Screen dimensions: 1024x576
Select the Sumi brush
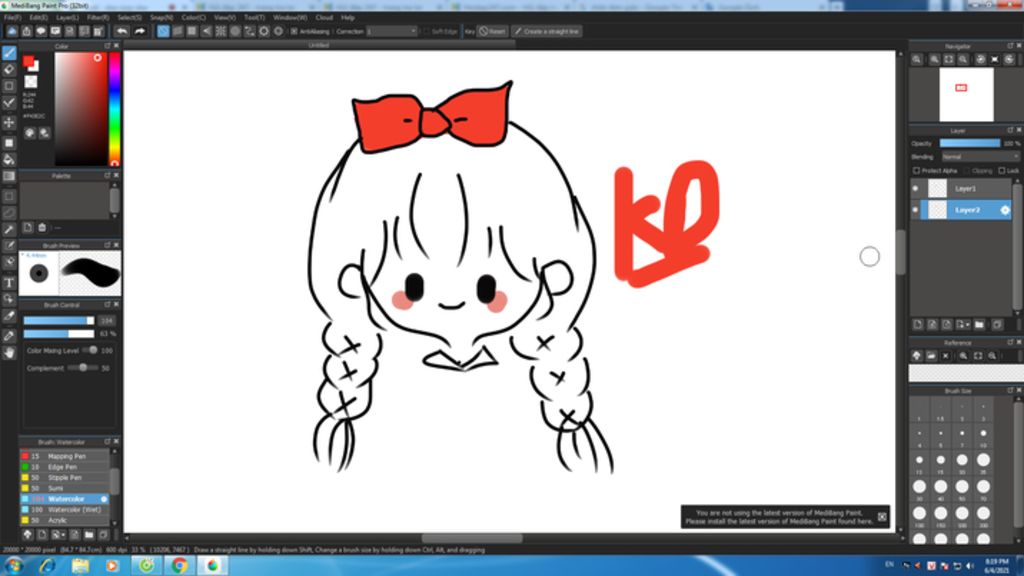click(64, 488)
